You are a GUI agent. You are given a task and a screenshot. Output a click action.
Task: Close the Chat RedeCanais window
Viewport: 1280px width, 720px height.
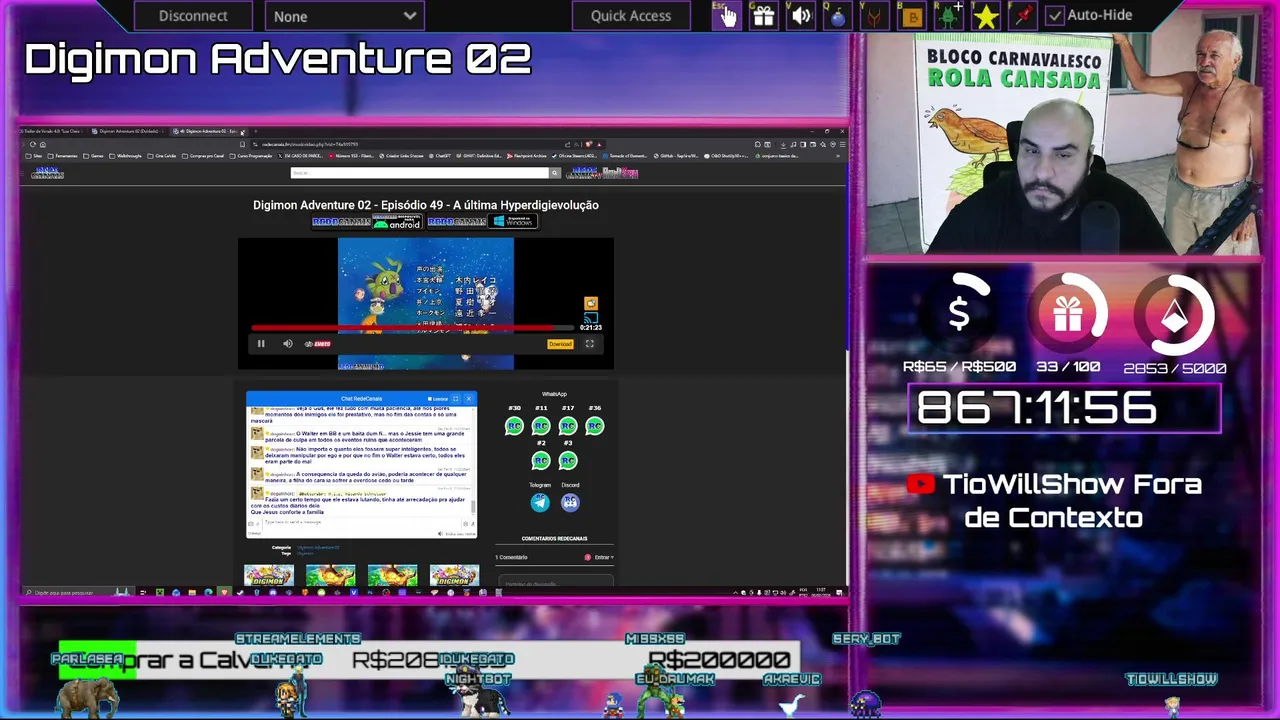(468, 399)
